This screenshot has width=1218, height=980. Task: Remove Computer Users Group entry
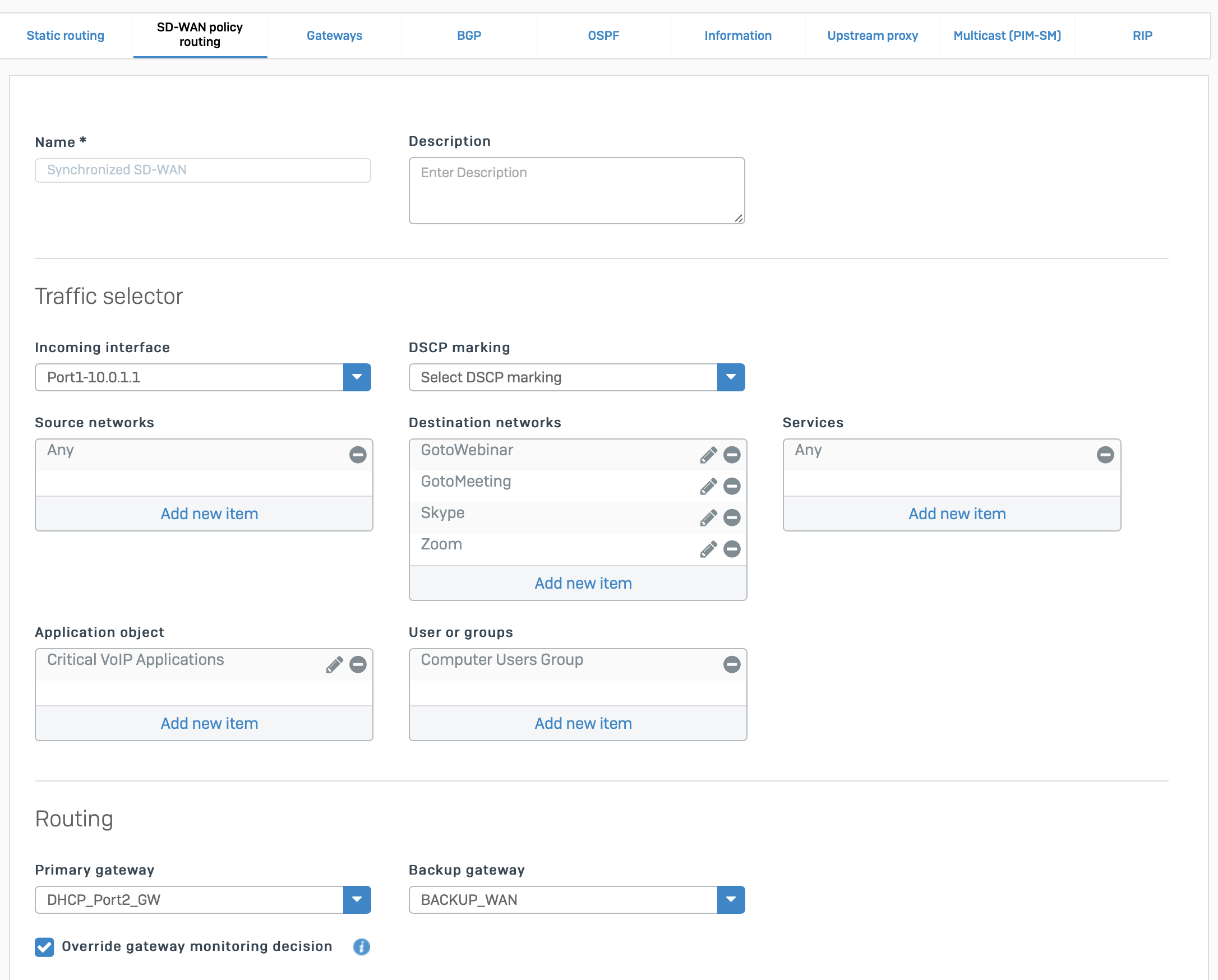(732, 665)
